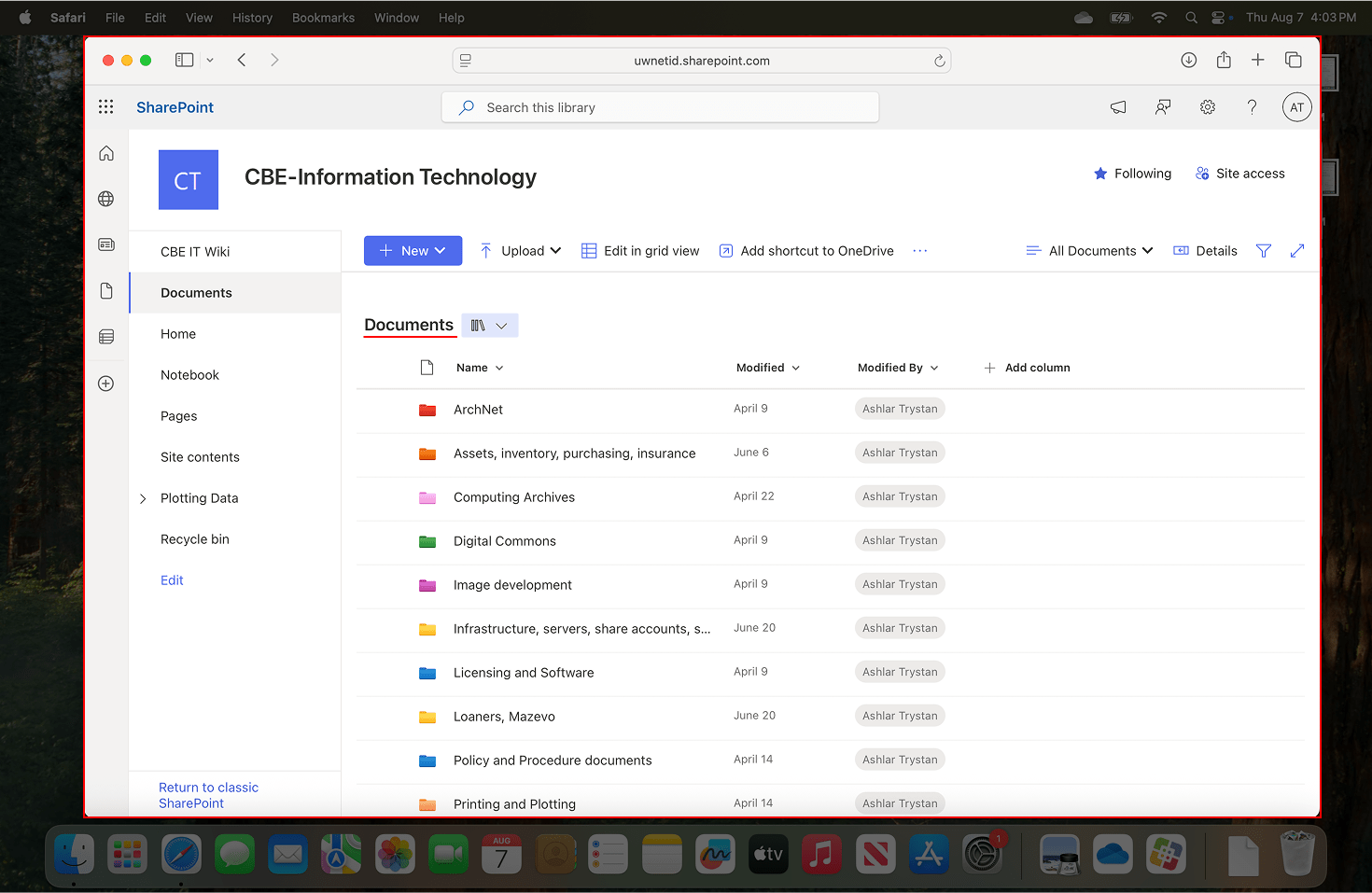1372x893 pixels.
Task: Expand view to full screen diagonal arrows icon
Action: 1297,250
